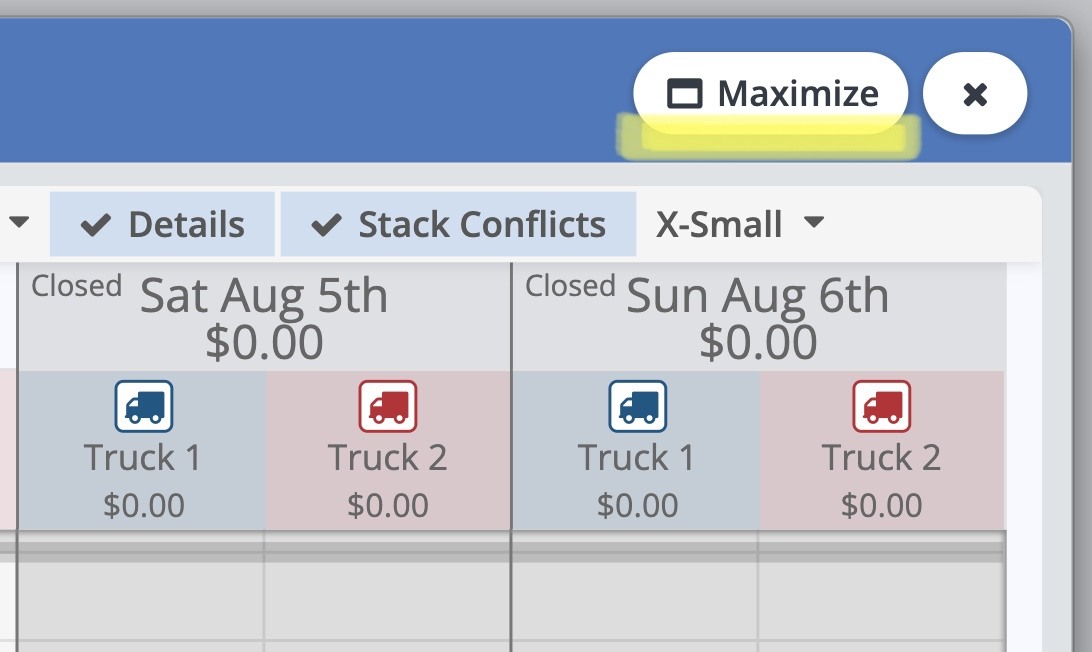Click Sunday's $0.00 day total

click(x=758, y=342)
